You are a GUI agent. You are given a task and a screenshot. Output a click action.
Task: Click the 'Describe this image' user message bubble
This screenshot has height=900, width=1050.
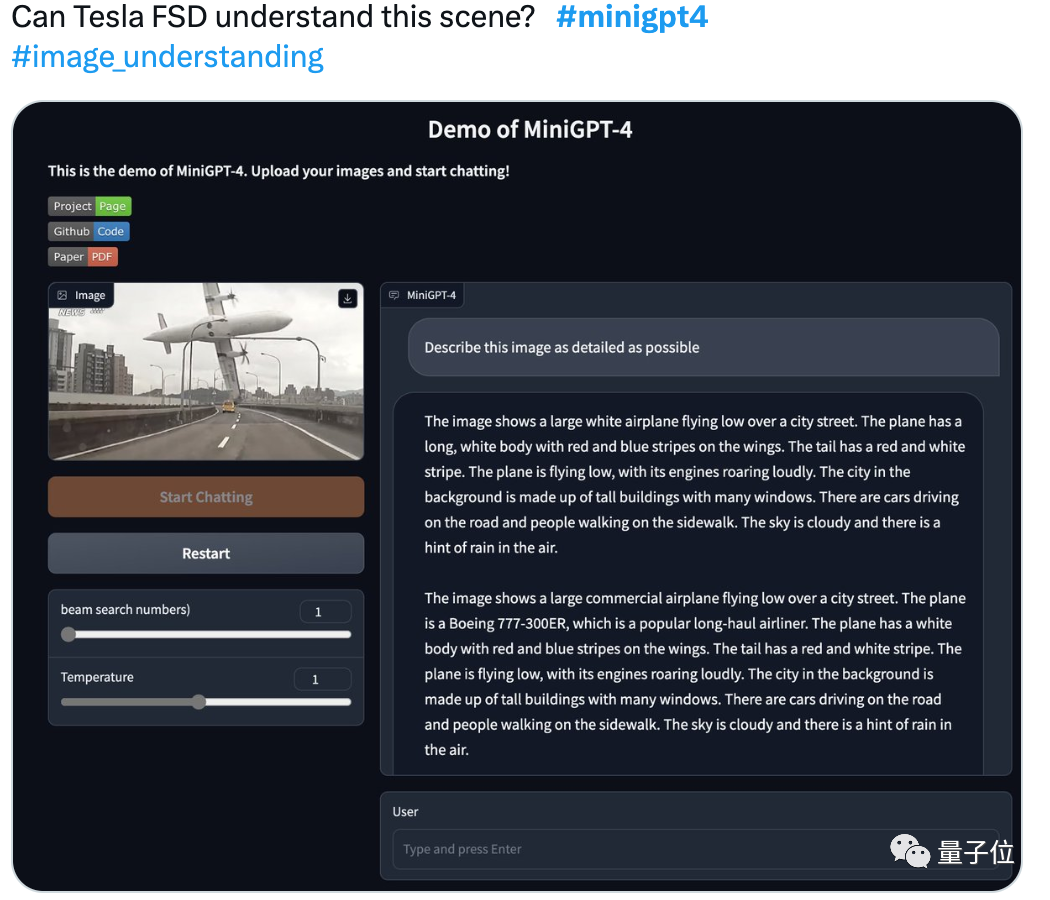pyautogui.click(x=704, y=348)
